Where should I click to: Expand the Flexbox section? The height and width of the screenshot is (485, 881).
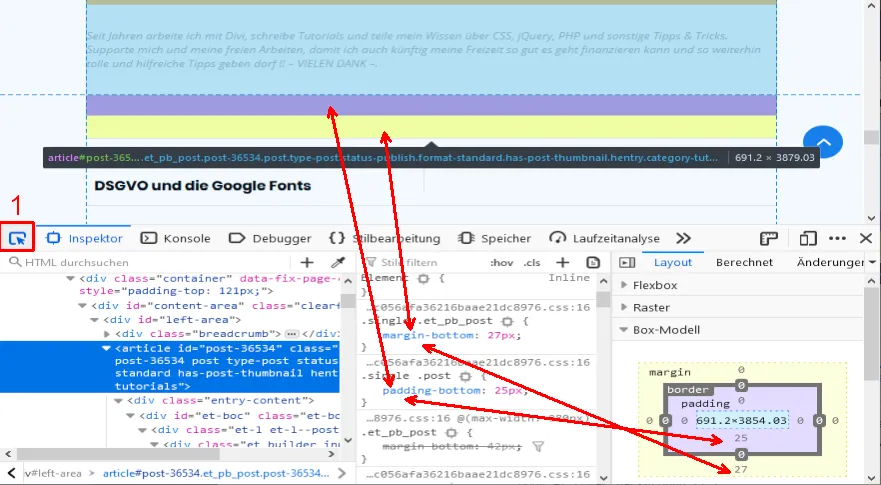(624, 285)
